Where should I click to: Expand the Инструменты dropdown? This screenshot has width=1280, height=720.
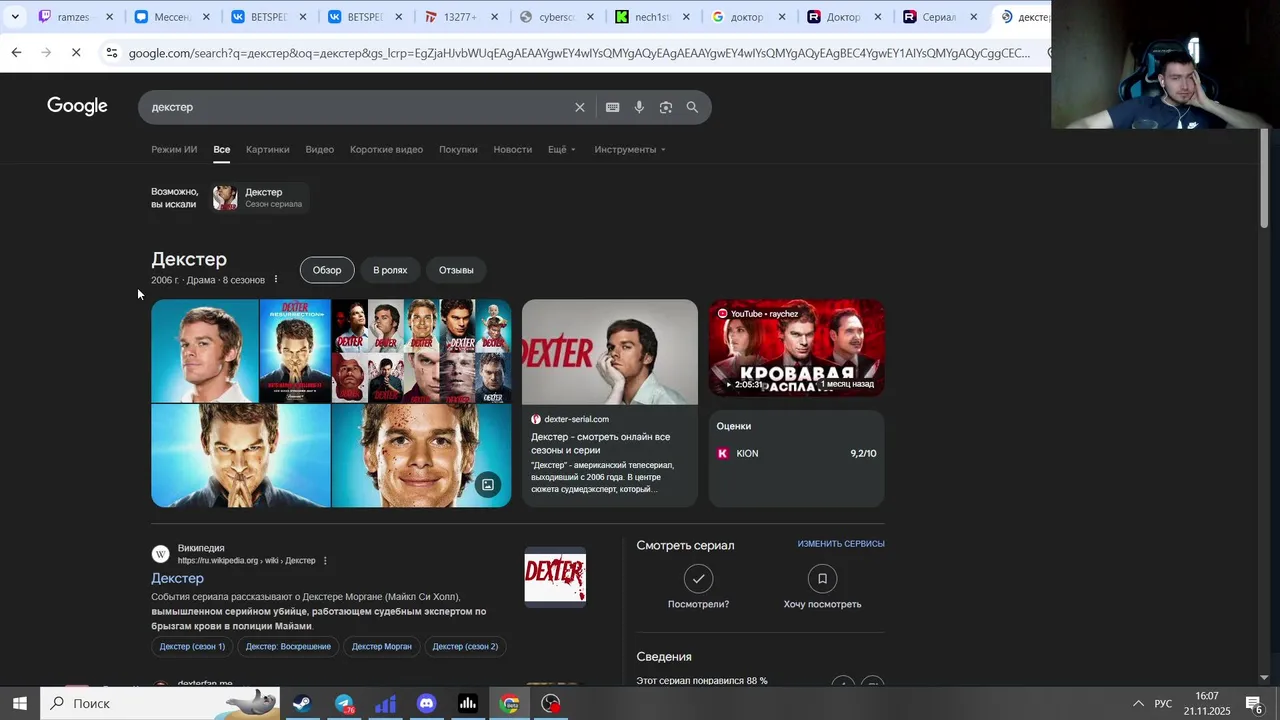(x=630, y=149)
